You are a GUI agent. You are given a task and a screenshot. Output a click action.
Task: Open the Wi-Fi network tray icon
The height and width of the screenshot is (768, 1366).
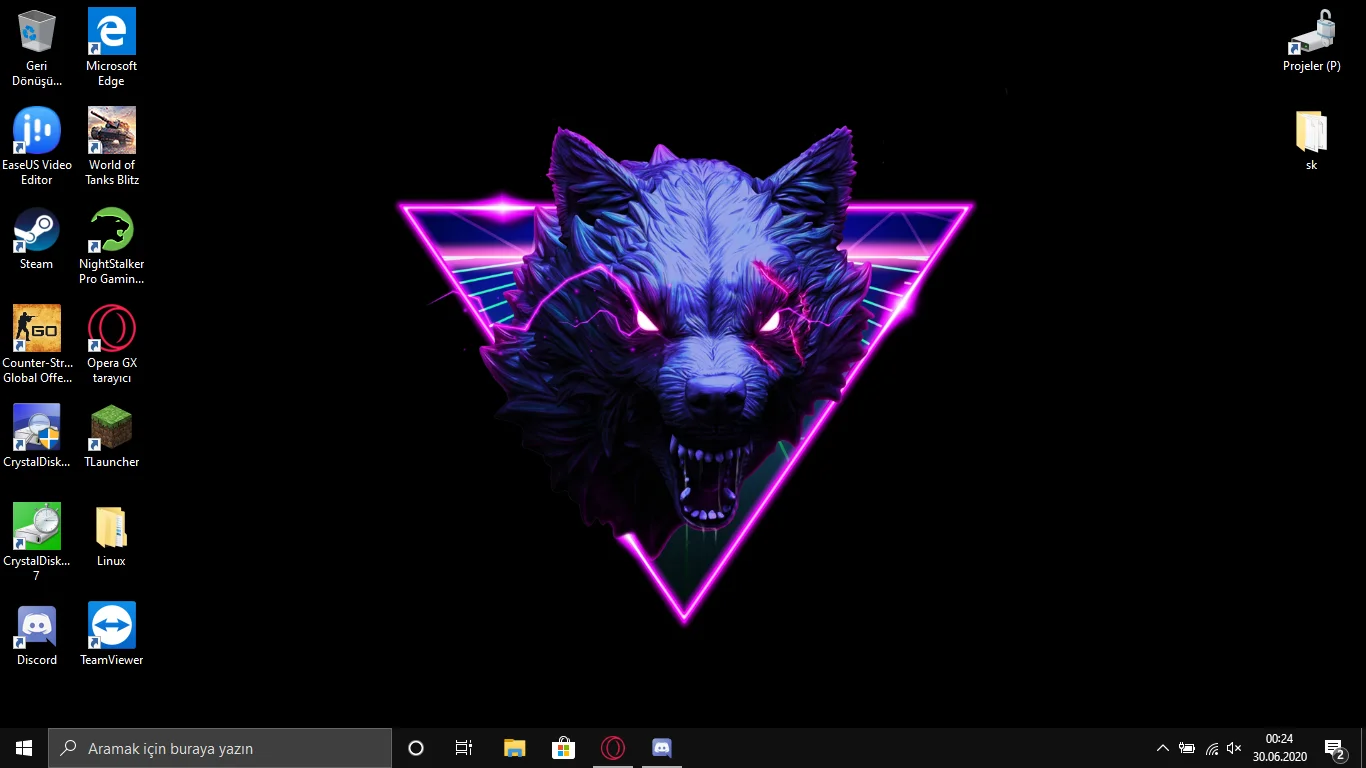(x=1211, y=748)
